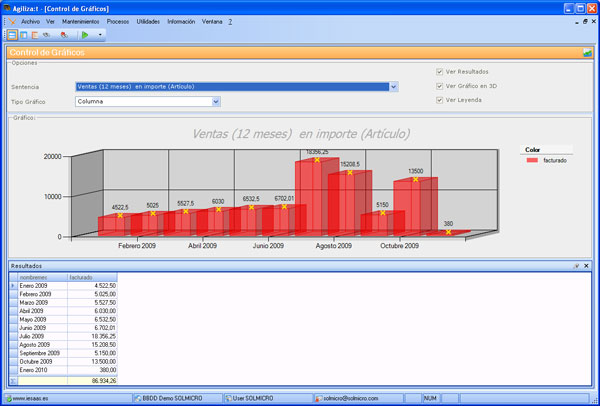Click the red facturado legend color swatch
The image size is (600, 406).
point(532,160)
